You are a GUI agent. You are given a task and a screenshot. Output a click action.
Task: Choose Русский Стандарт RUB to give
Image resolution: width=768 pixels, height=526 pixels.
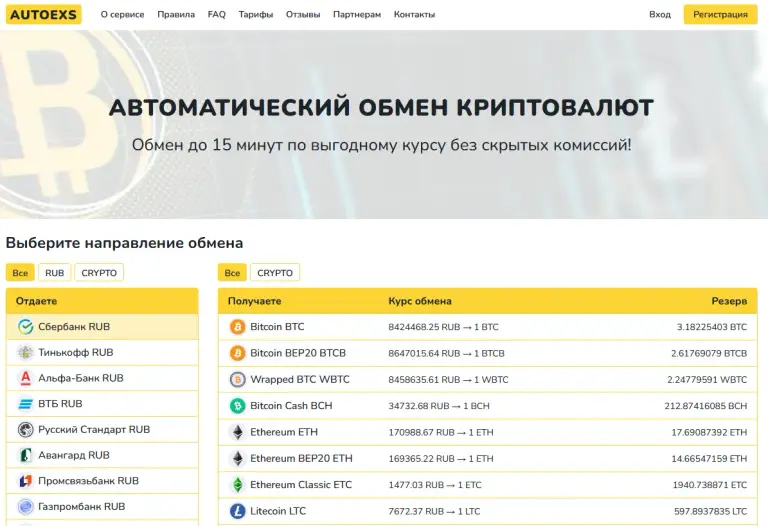pos(102,430)
